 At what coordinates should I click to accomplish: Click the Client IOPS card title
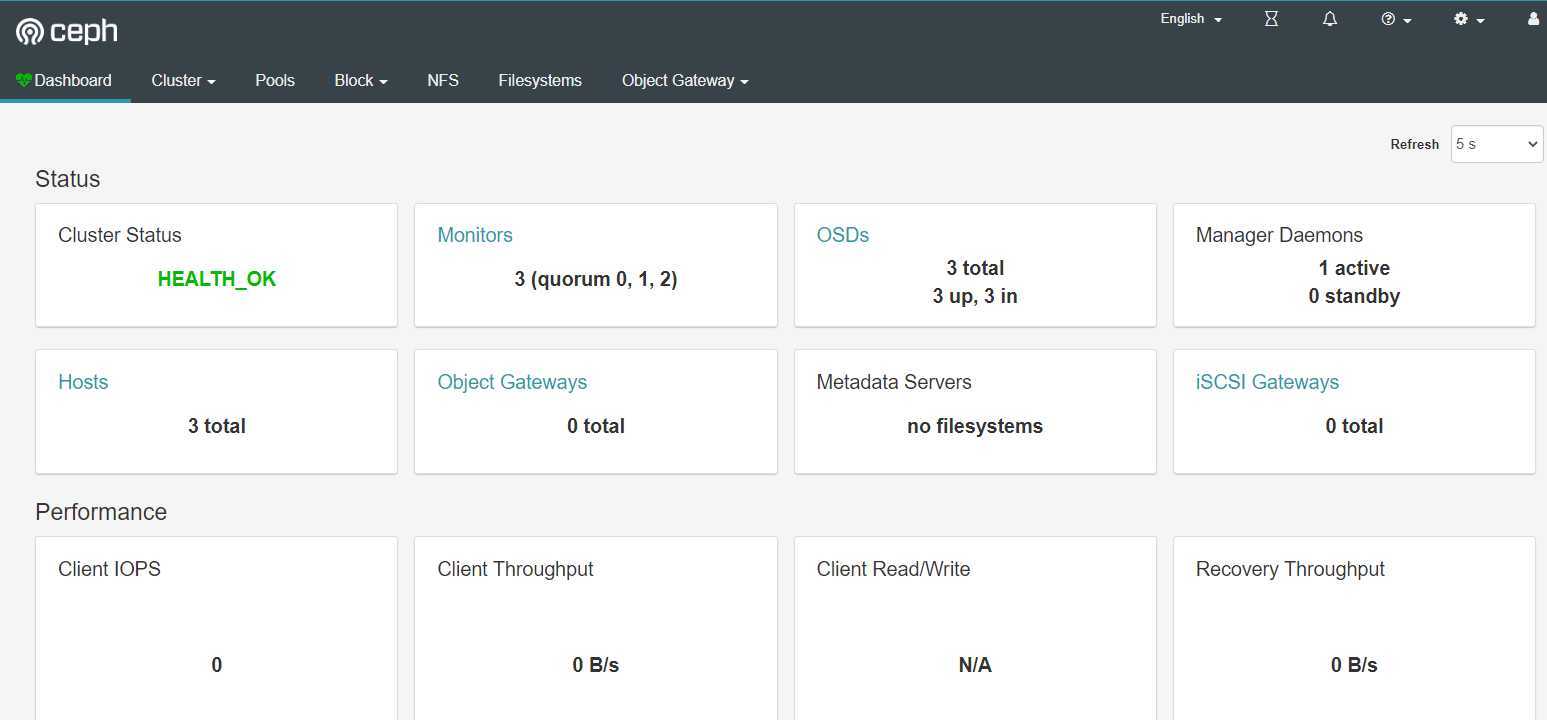tap(109, 569)
